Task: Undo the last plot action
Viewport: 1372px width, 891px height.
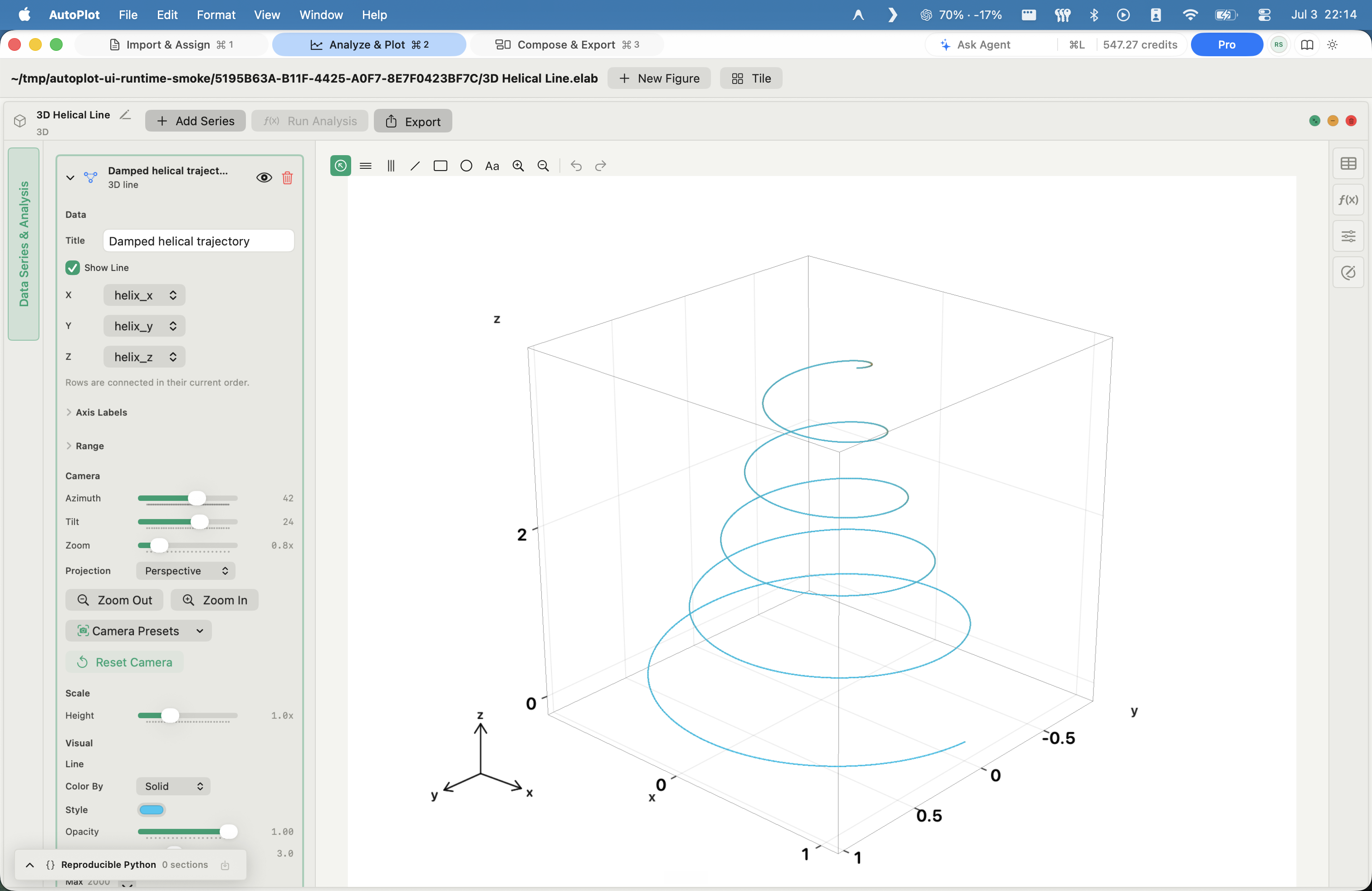Action: click(576, 166)
